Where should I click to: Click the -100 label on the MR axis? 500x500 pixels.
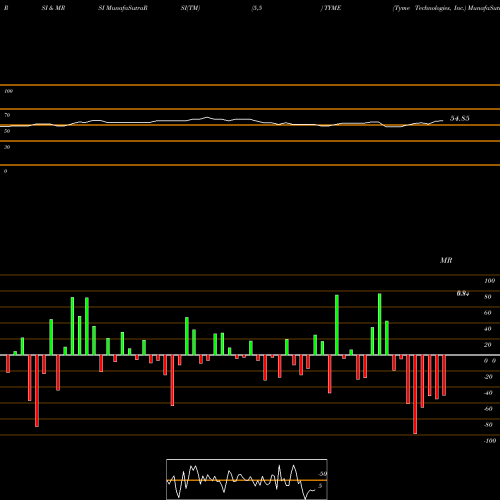point(490,441)
